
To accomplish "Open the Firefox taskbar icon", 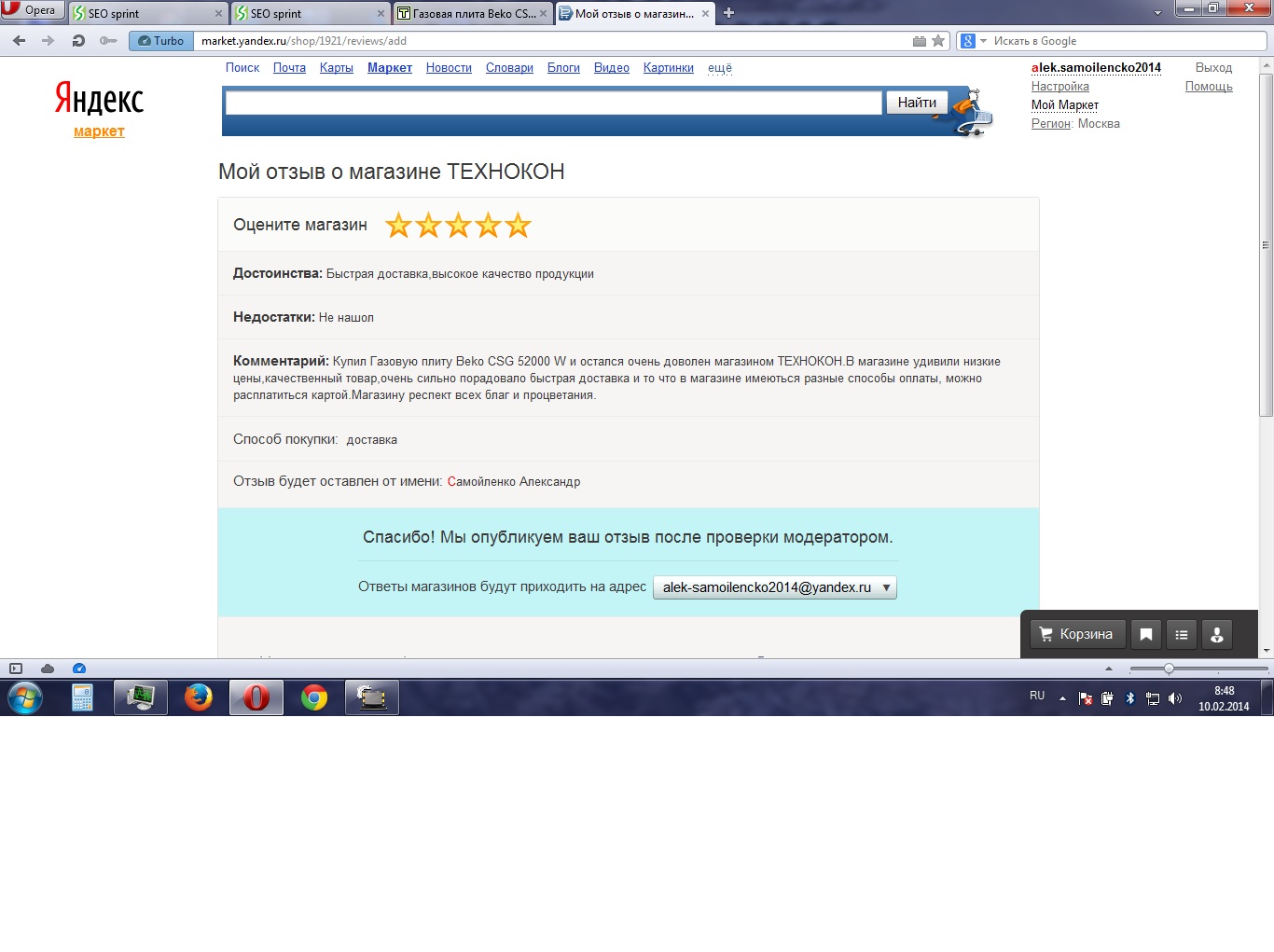I will [x=198, y=697].
